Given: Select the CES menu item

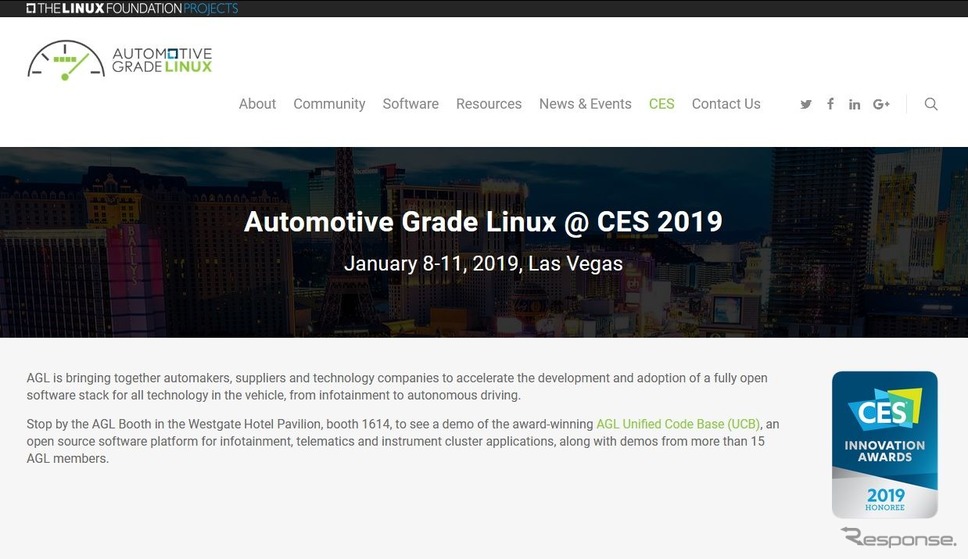Looking at the screenshot, I should (661, 104).
